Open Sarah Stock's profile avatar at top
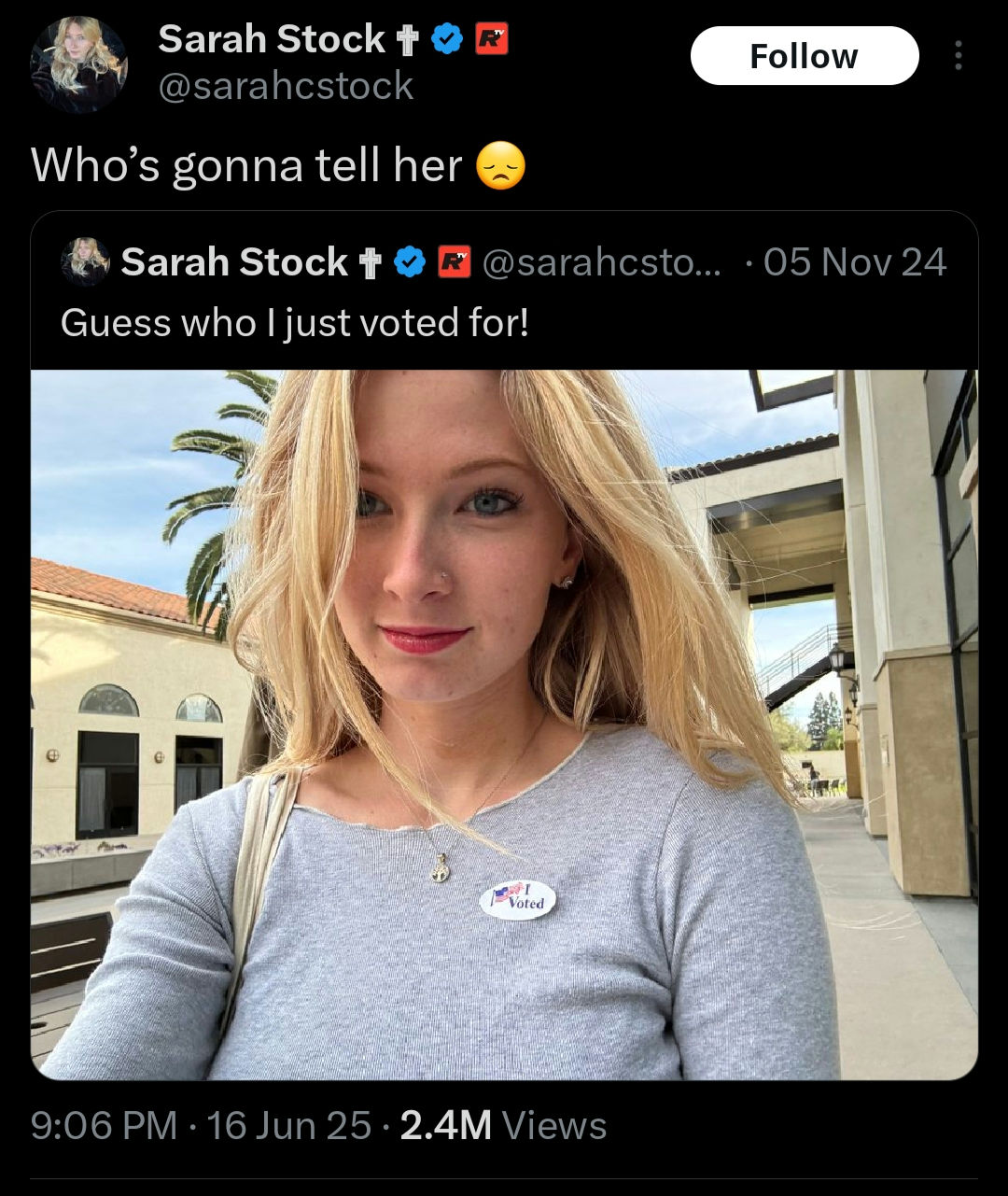This screenshot has width=1008, height=1196. tap(78, 63)
